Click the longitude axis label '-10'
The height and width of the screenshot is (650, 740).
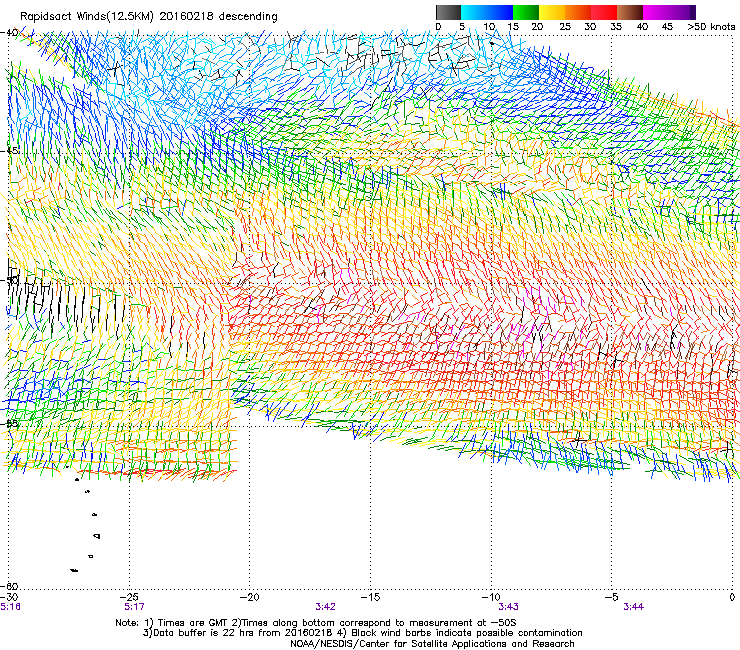[x=491, y=597]
